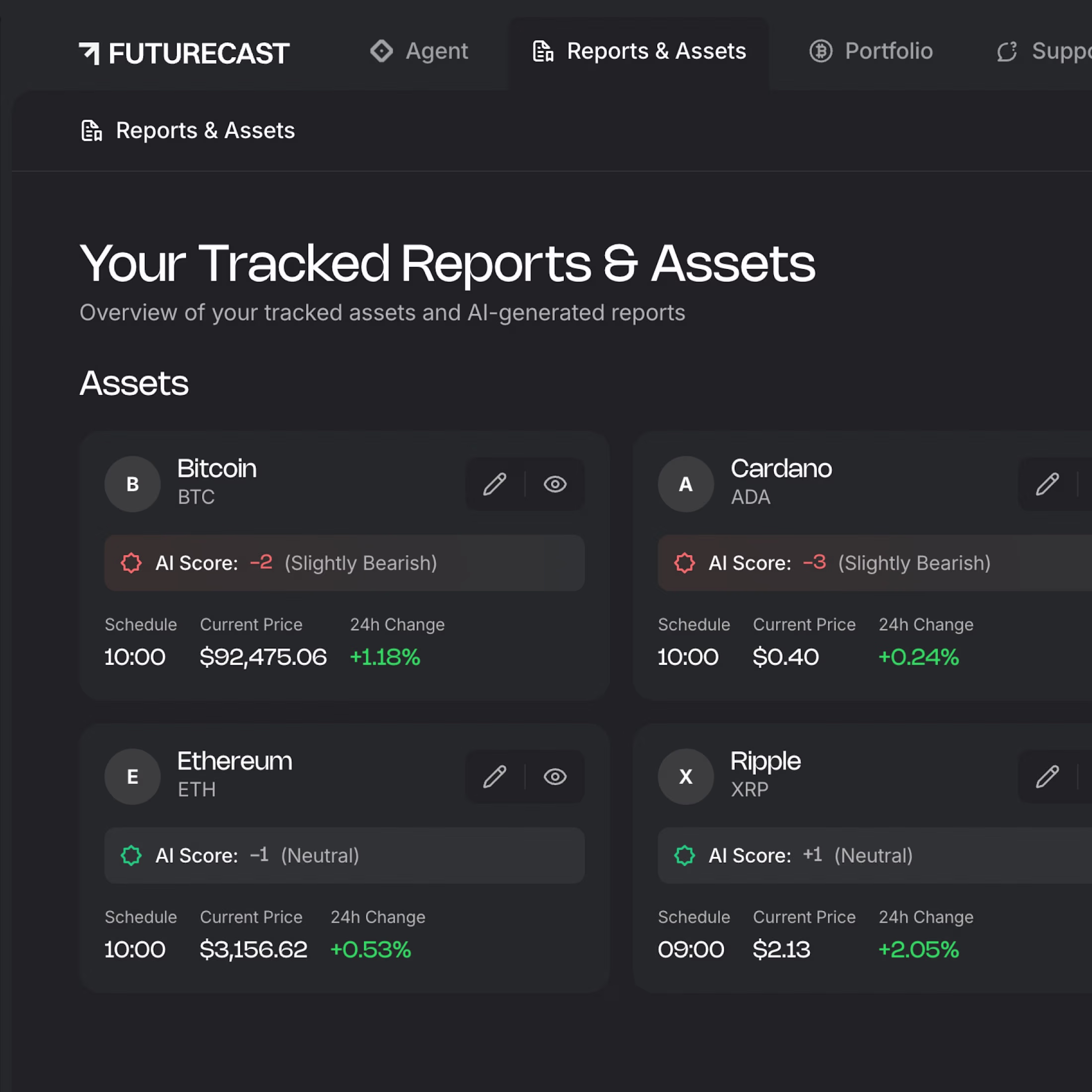Open Cardano AI Score -3 bar
Viewport: 1092px width, 1092px height.
(x=875, y=563)
